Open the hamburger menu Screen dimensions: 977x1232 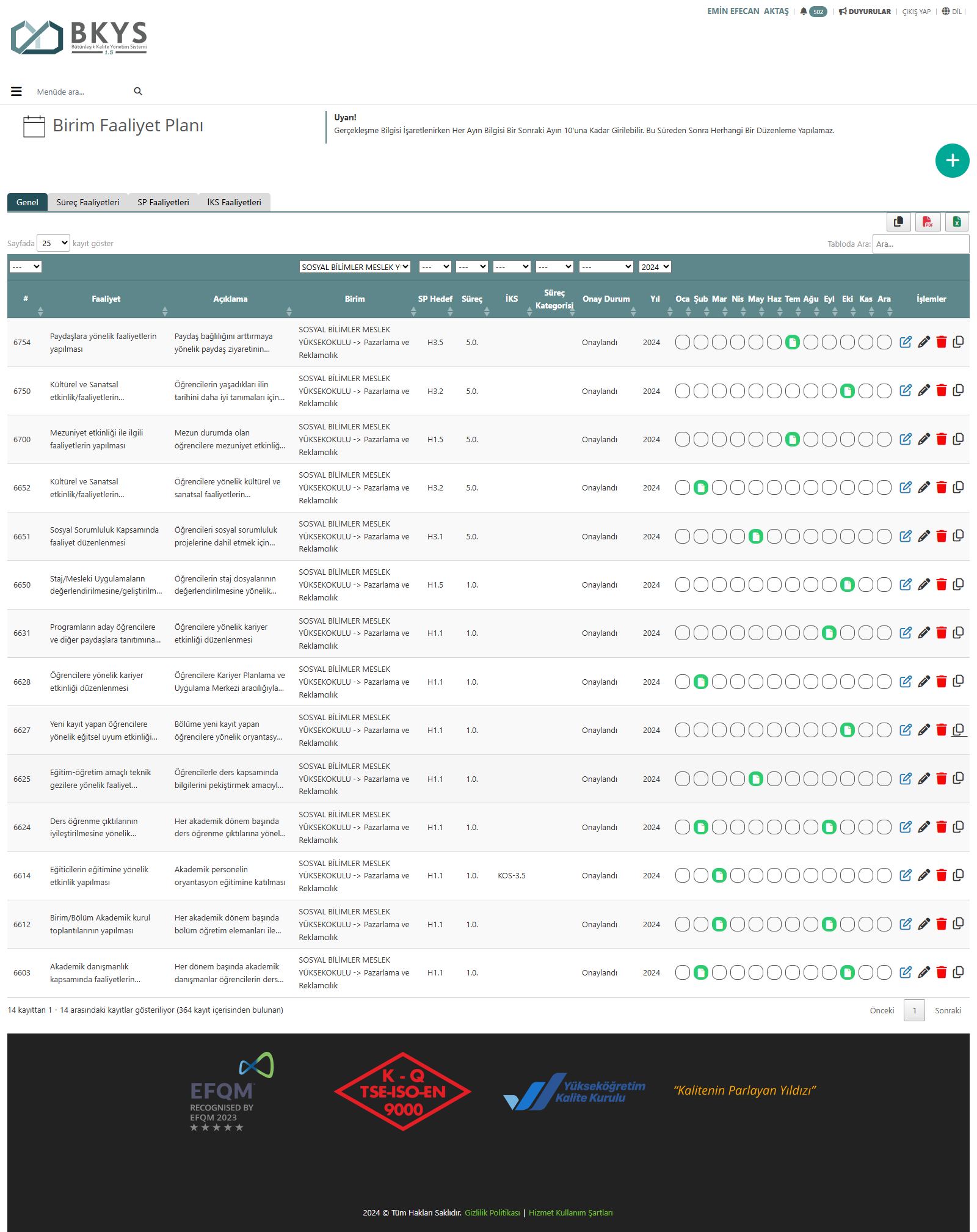pyautogui.click(x=16, y=92)
